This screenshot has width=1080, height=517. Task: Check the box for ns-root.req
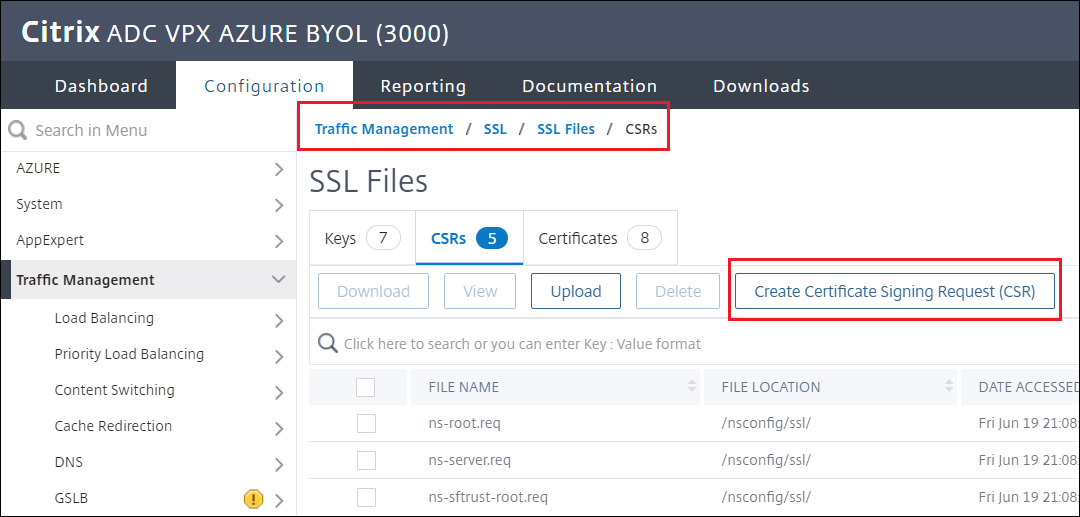[x=366, y=423]
